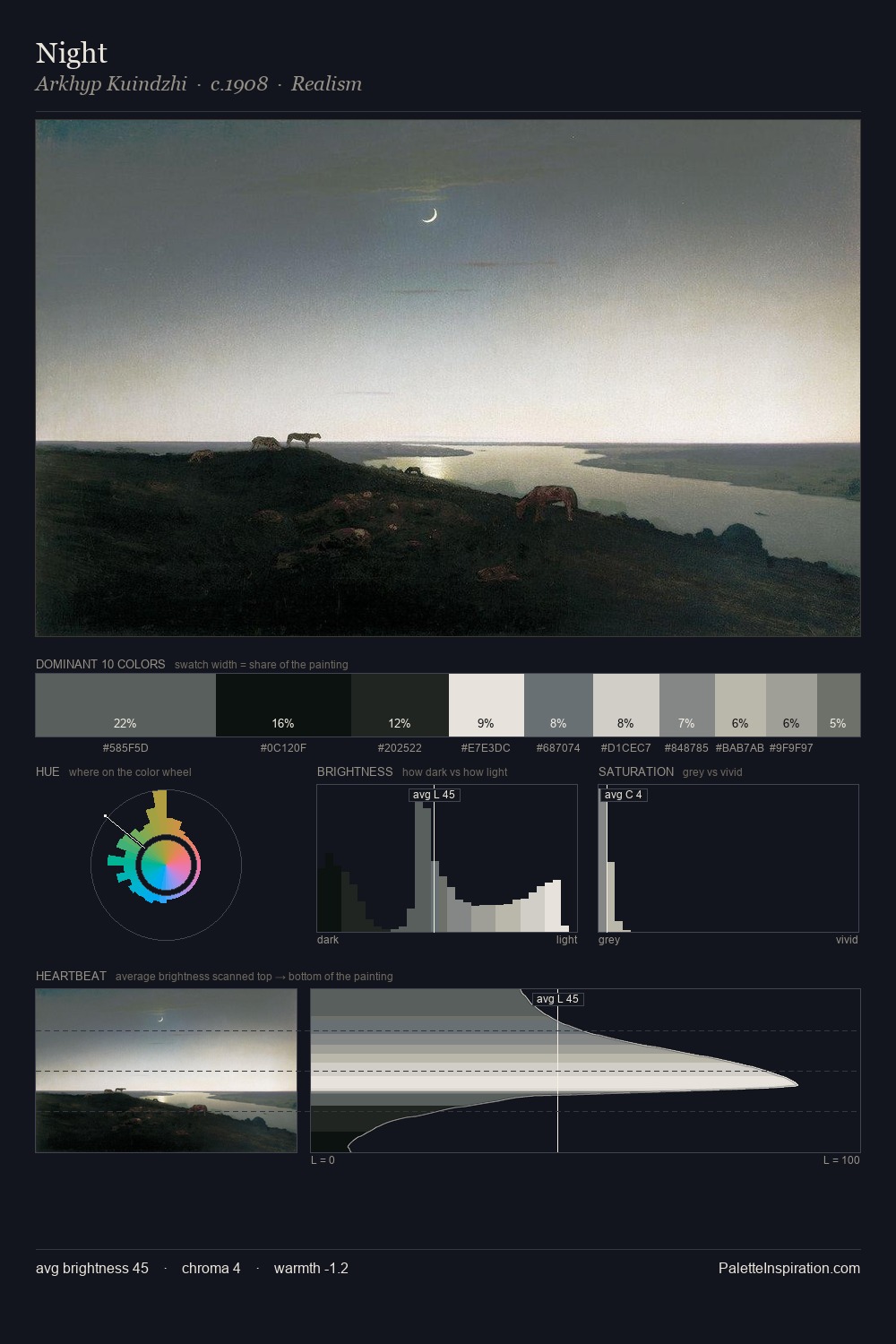
Task: Click the 'avg C 4' label in Saturation
Action: coord(624,795)
